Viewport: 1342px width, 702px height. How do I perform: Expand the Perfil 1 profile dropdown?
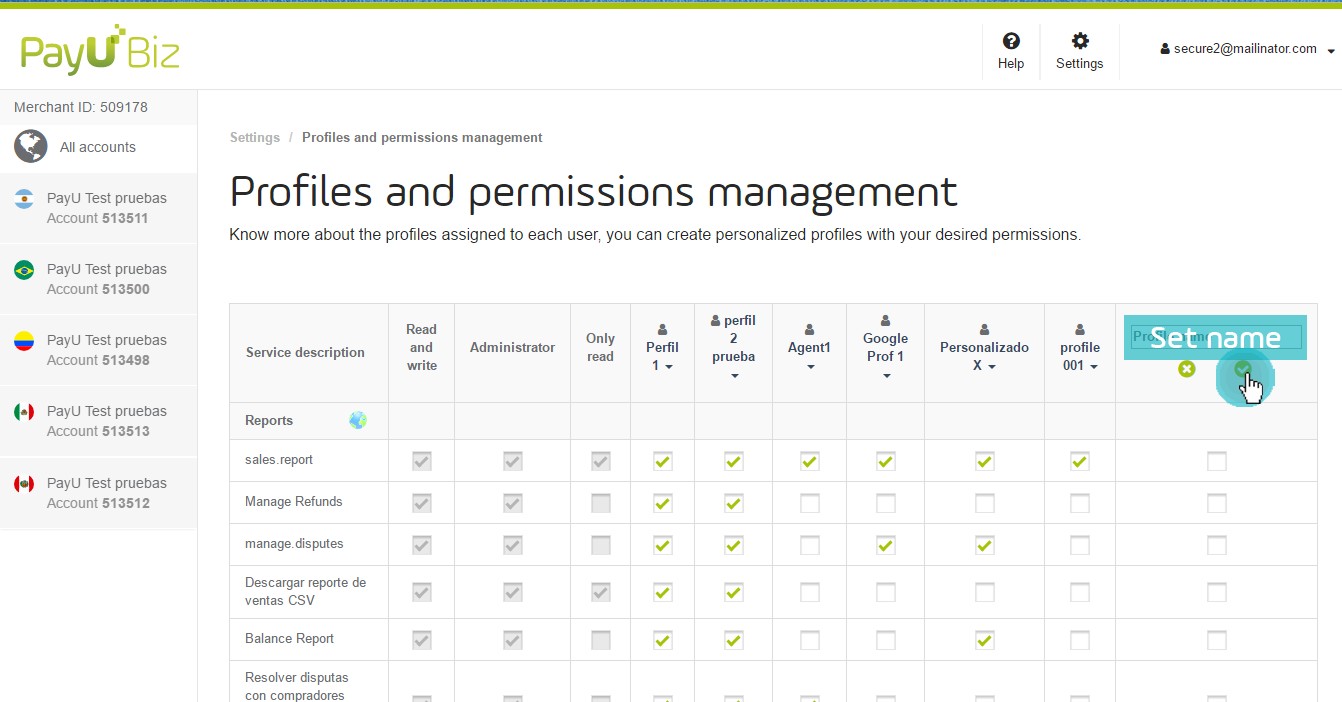662,357
